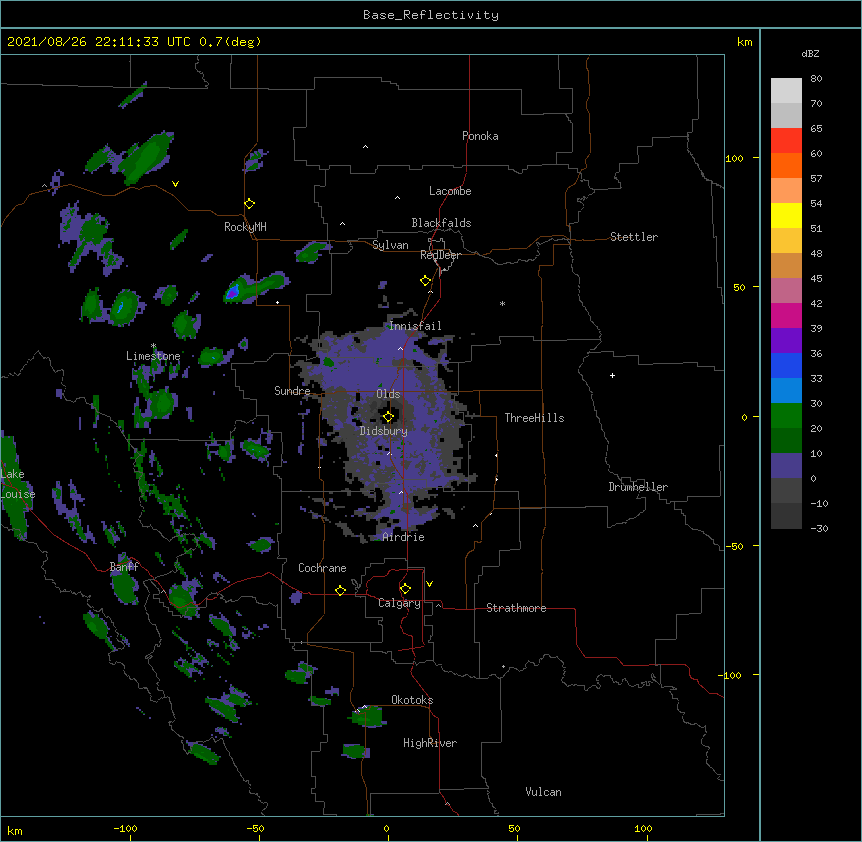862x842 pixels.
Task: Click the Sylvan label on map
Action: pyautogui.click(x=390, y=245)
